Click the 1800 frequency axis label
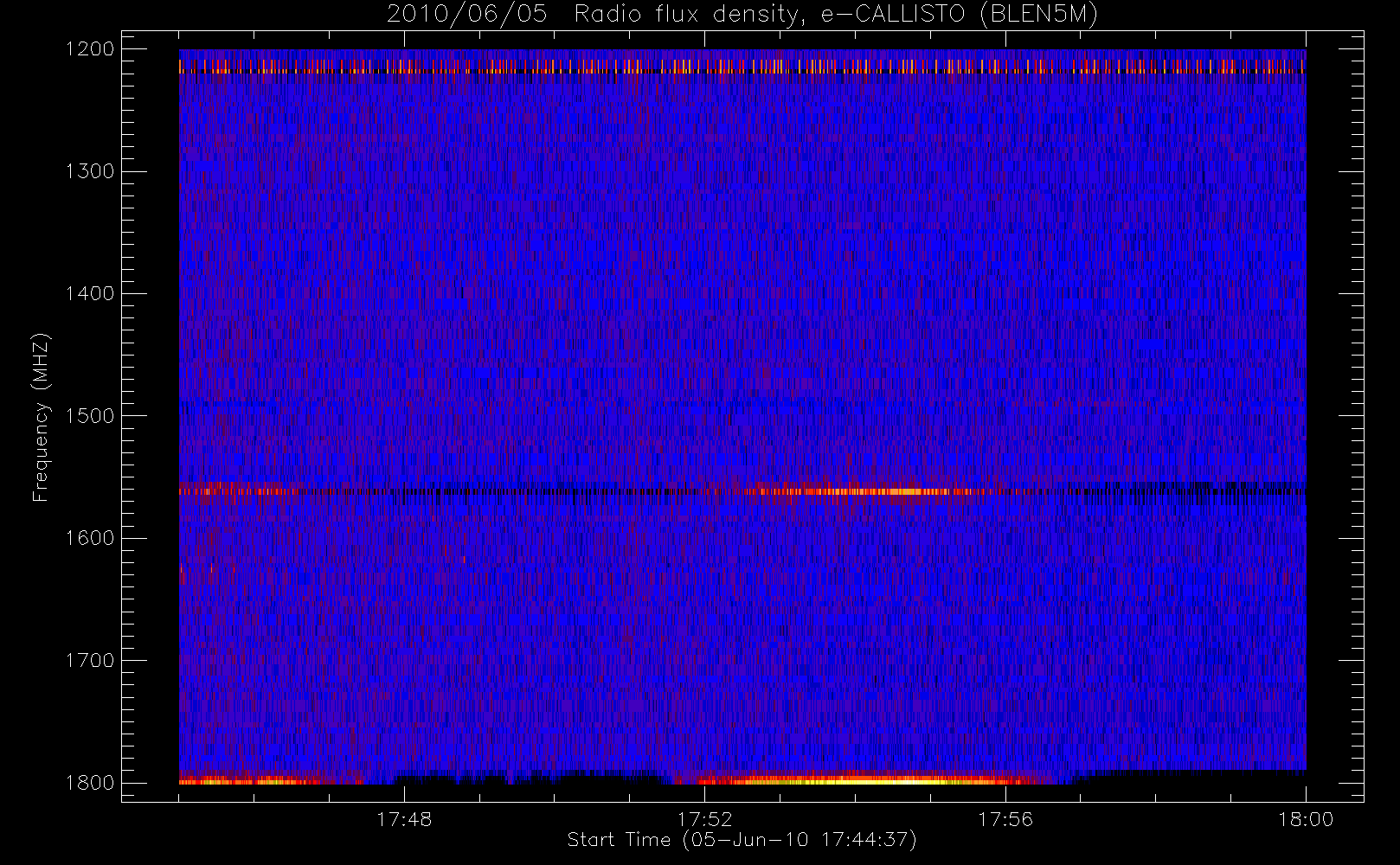The image size is (1400, 865). (90, 783)
